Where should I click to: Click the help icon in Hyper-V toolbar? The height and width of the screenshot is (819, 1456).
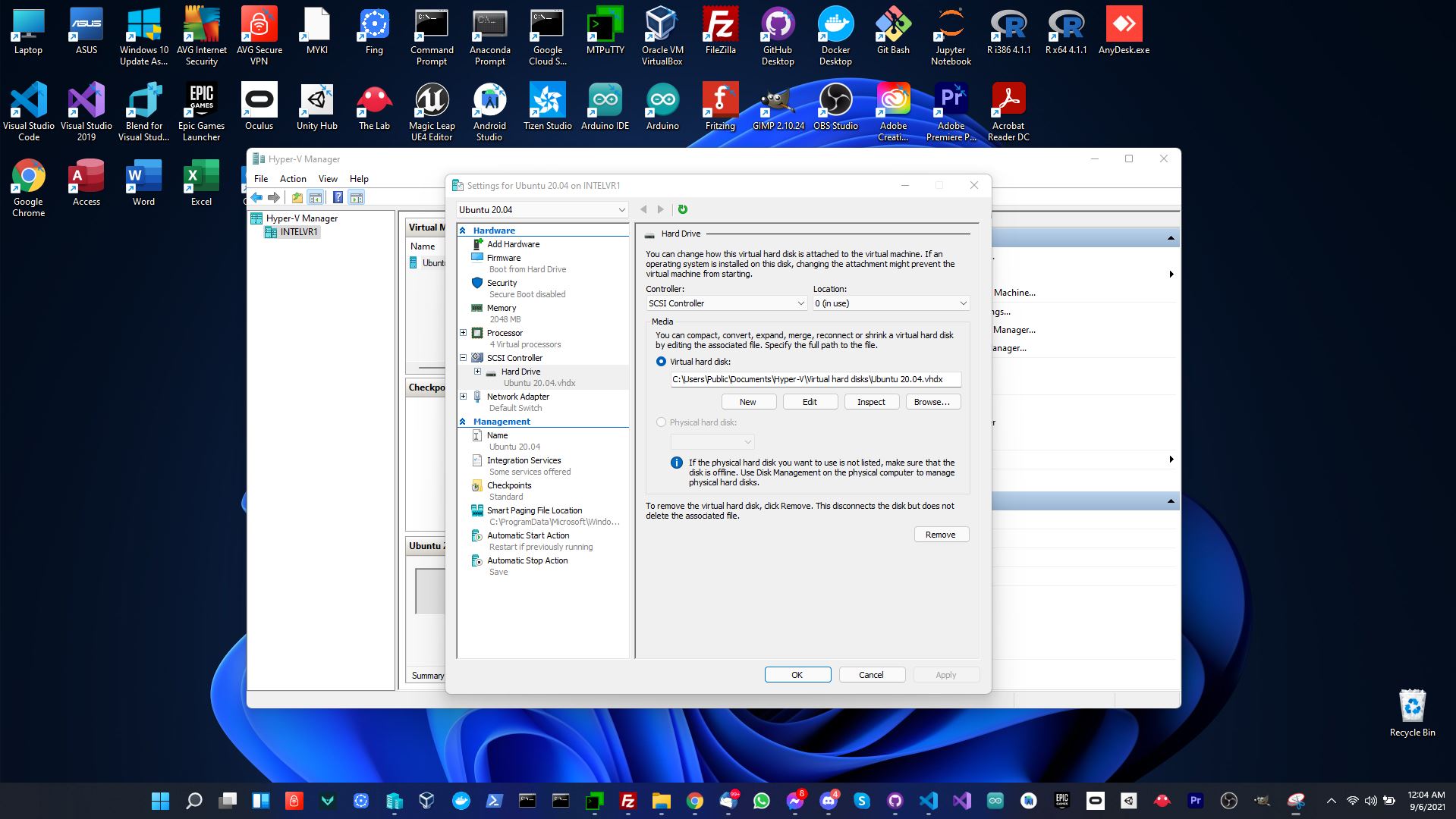click(338, 198)
